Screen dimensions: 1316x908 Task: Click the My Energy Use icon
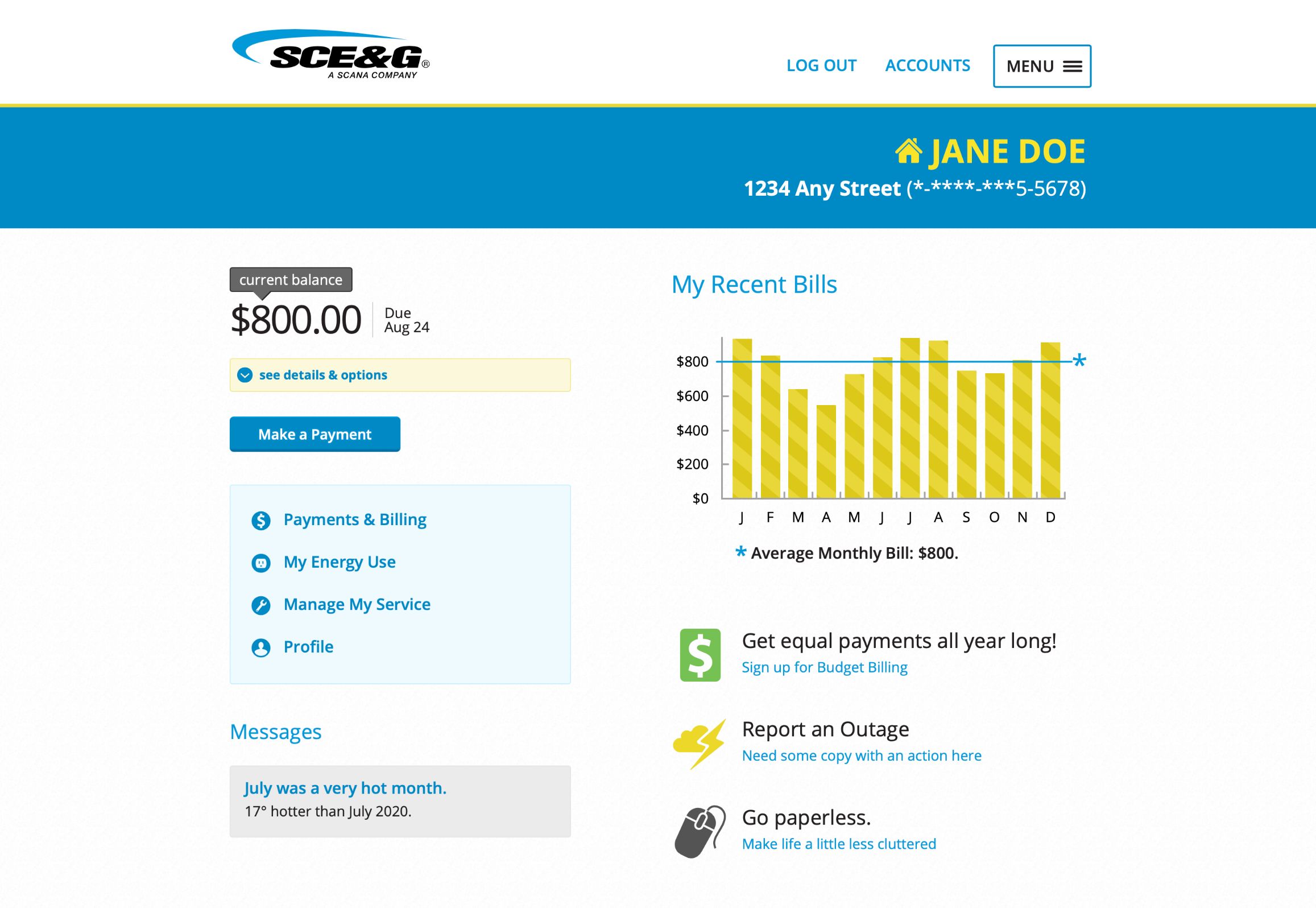pyautogui.click(x=259, y=560)
